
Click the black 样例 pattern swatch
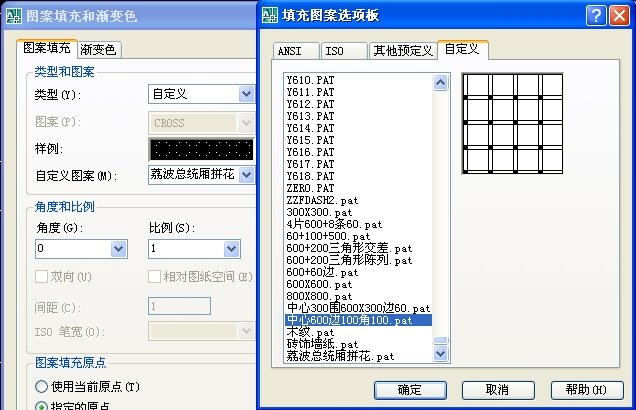click(x=202, y=149)
